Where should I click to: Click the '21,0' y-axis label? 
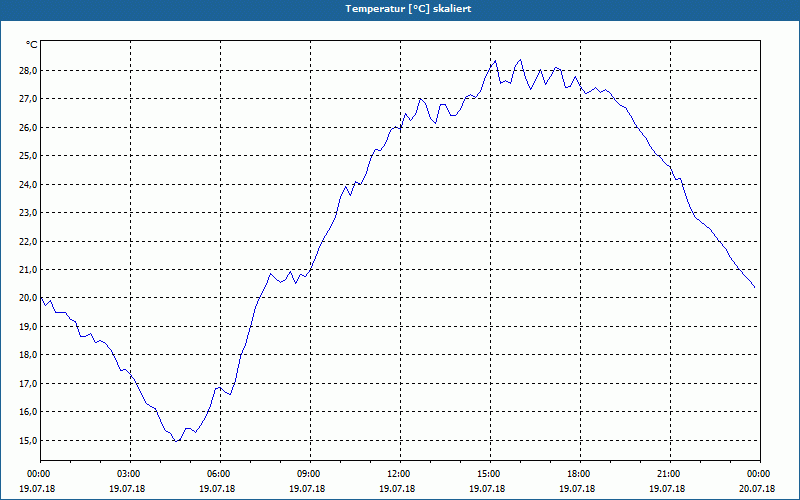28,269
